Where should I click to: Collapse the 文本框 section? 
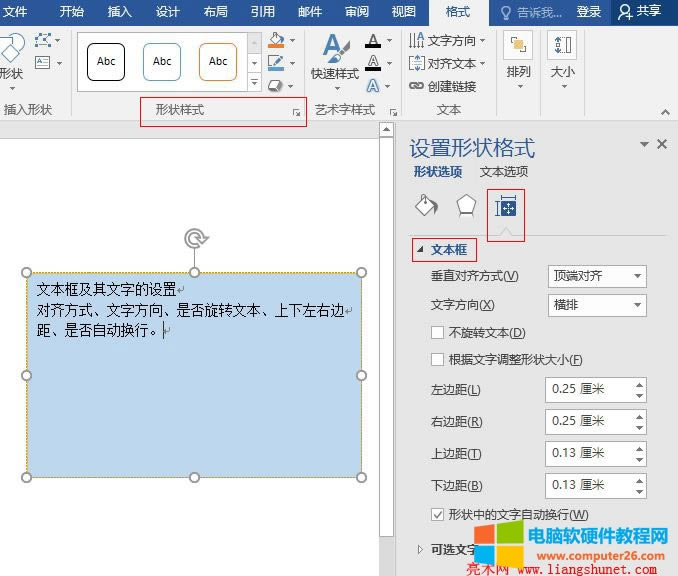[422, 250]
